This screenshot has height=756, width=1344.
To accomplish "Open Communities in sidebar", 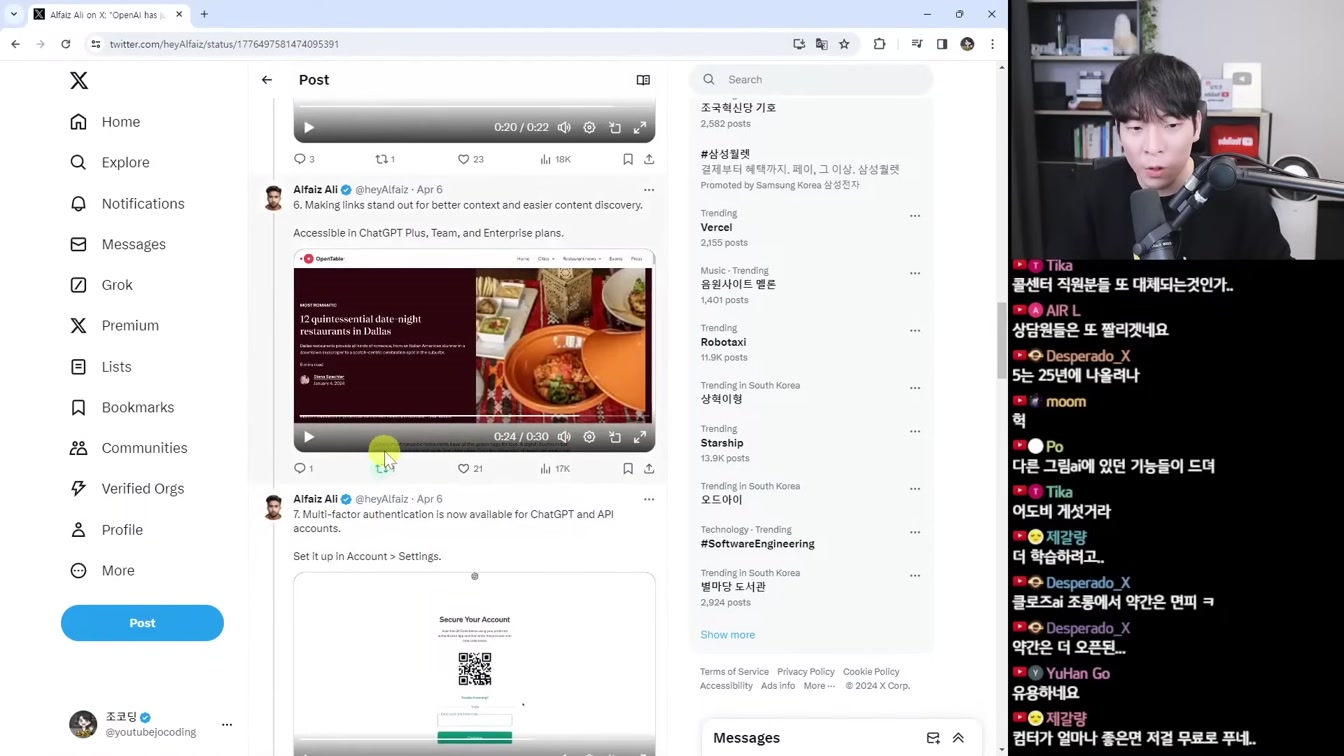I will (x=128, y=448).
